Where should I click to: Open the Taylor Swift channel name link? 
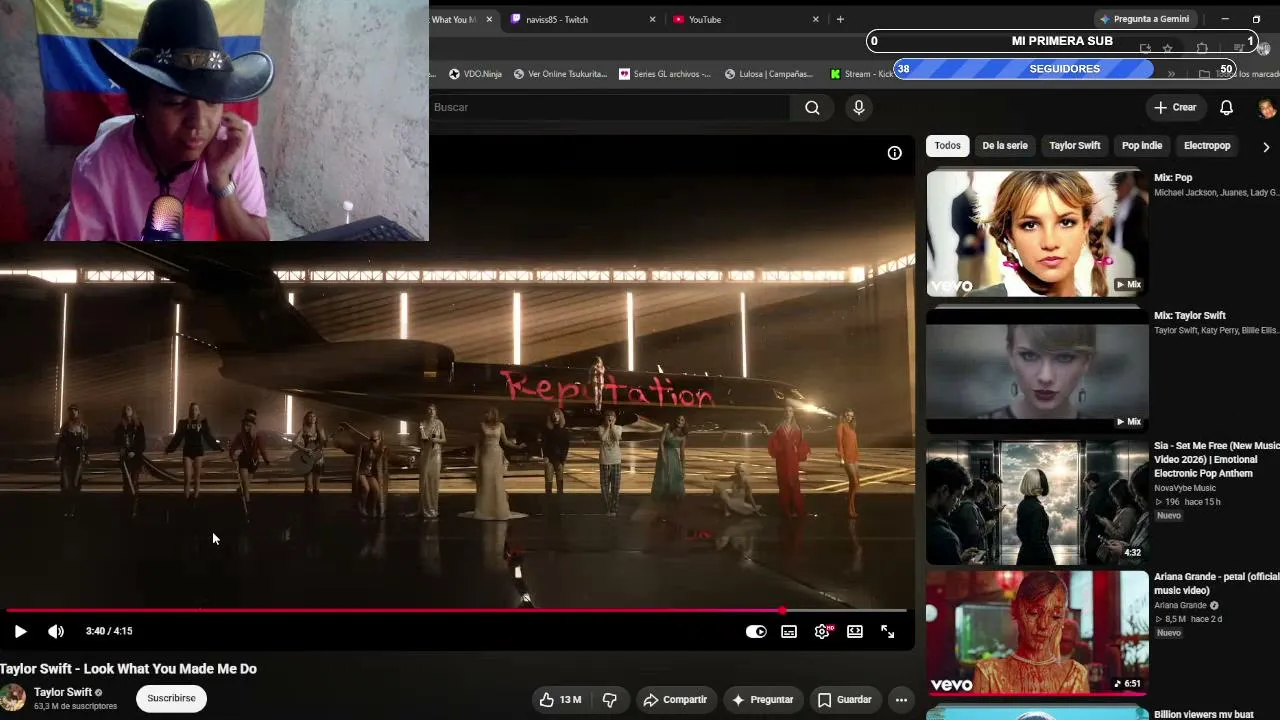63,692
